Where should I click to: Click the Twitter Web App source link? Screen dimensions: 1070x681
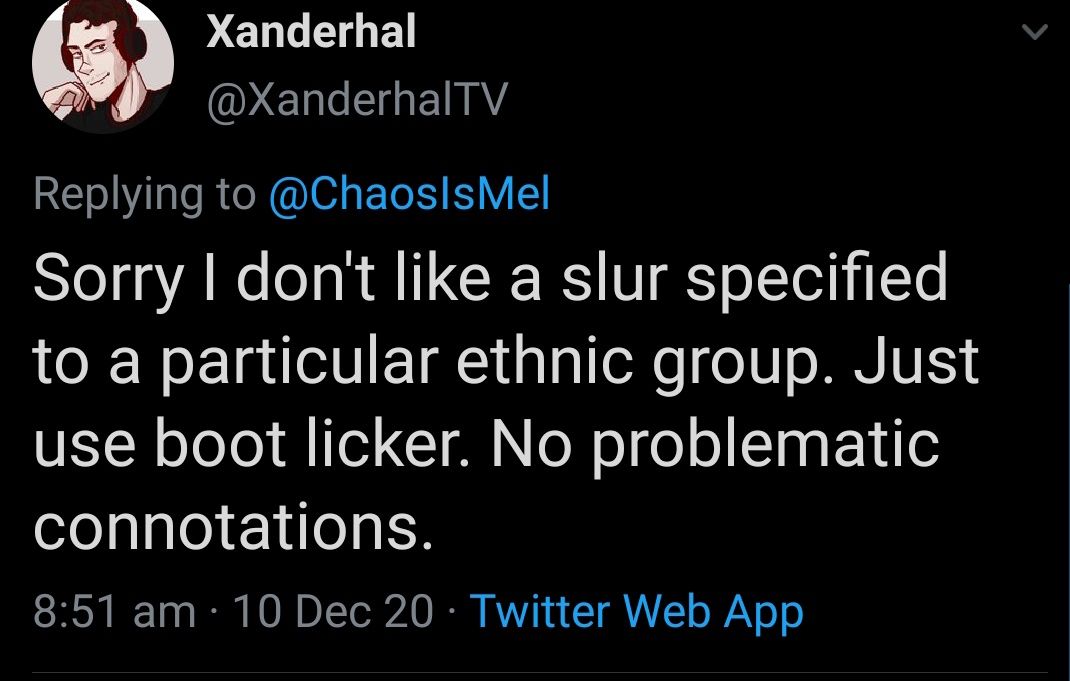[x=636, y=611]
